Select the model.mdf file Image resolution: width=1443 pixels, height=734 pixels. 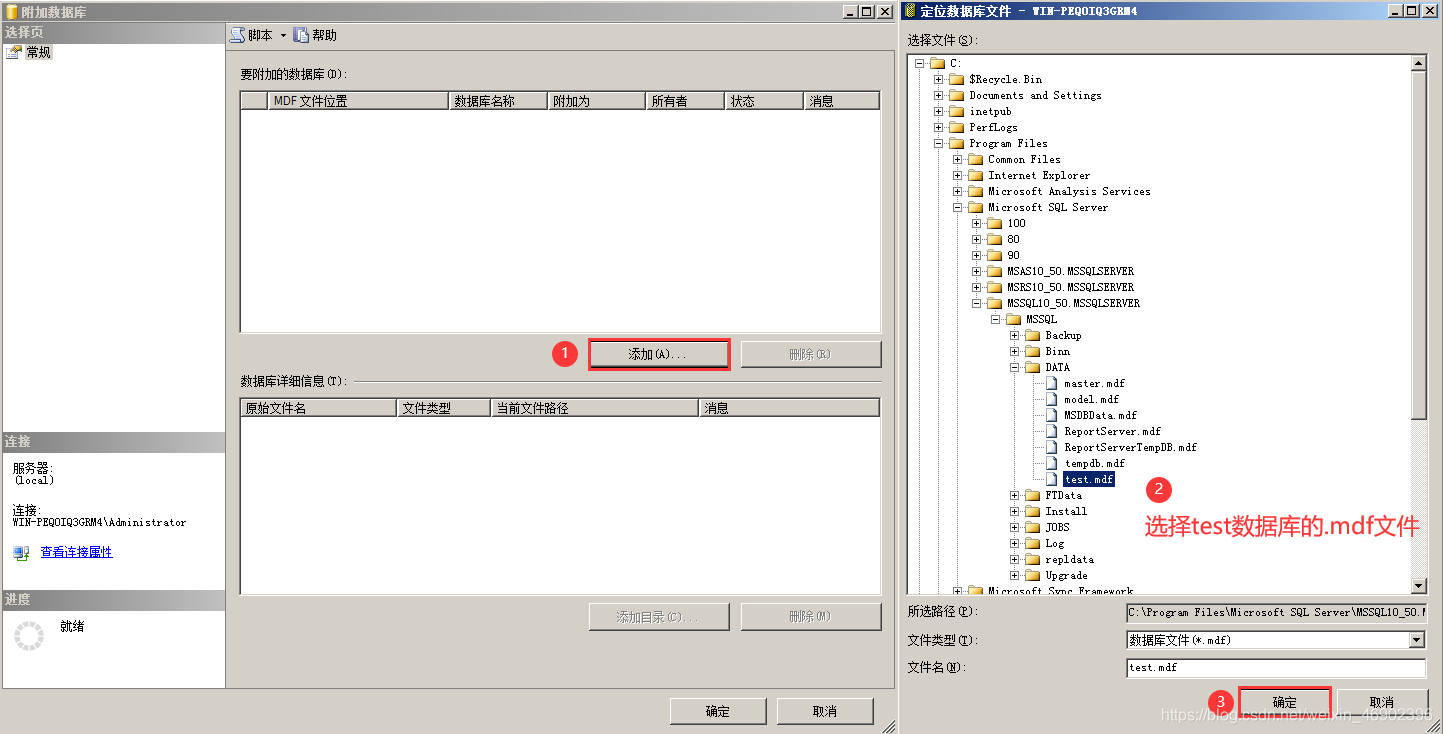click(1091, 399)
